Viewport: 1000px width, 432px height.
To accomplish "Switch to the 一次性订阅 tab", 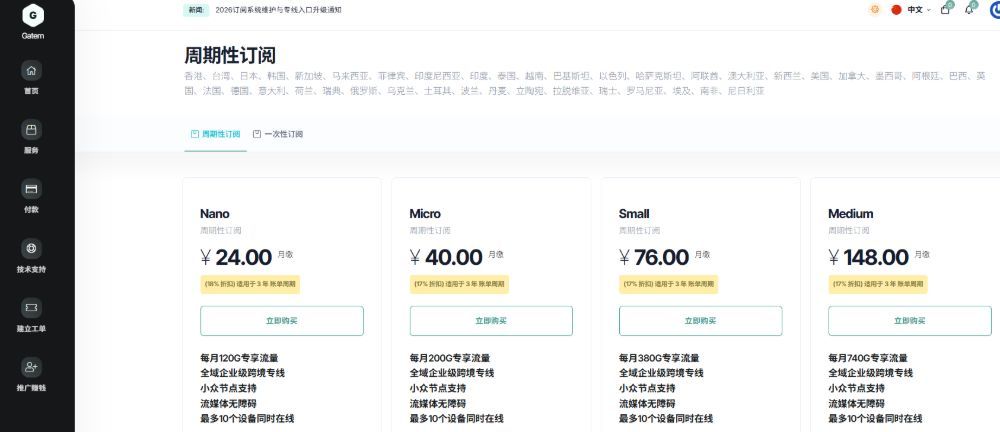I will coord(278,133).
